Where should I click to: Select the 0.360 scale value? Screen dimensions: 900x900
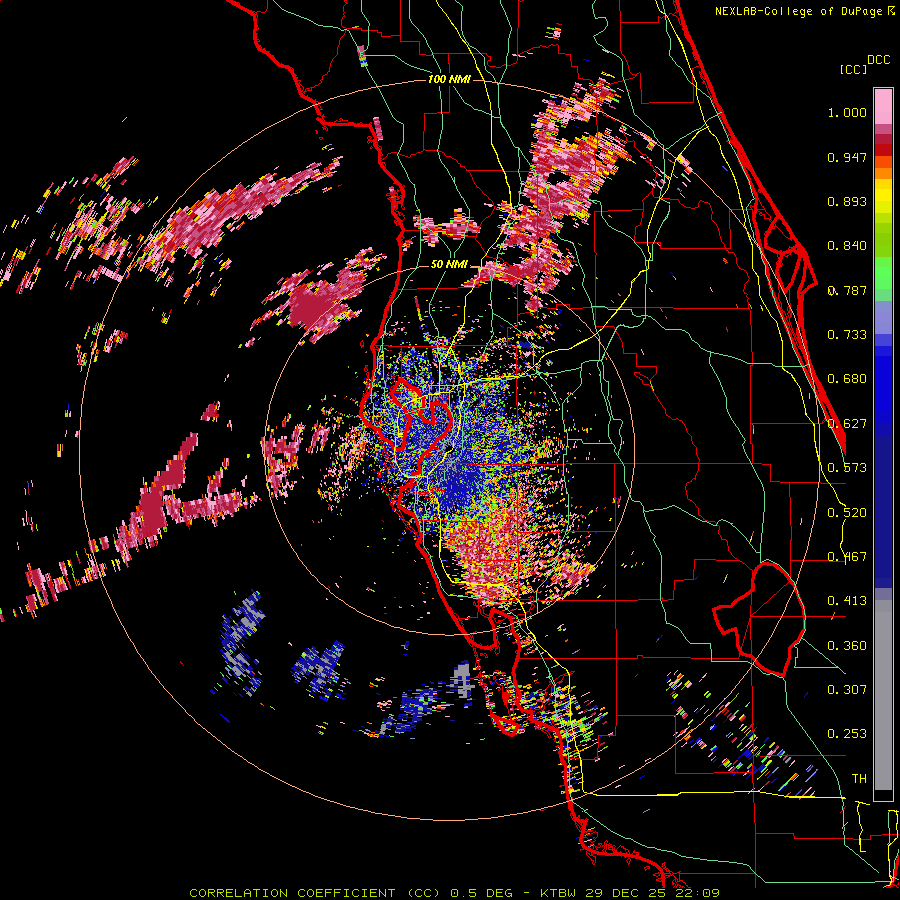coord(847,646)
